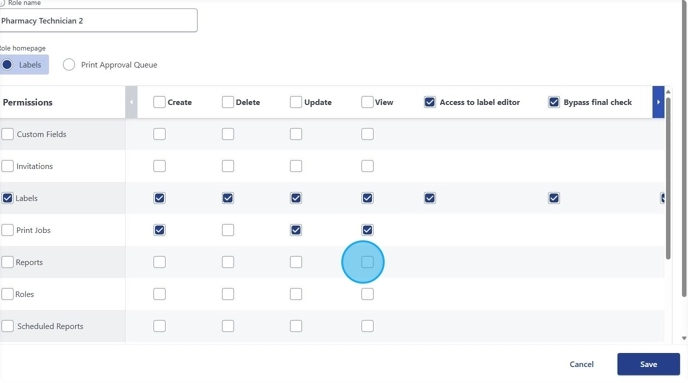The image size is (688, 383).
Task: Uncheck Bypass final check header checkbox
Action: pos(554,102)
